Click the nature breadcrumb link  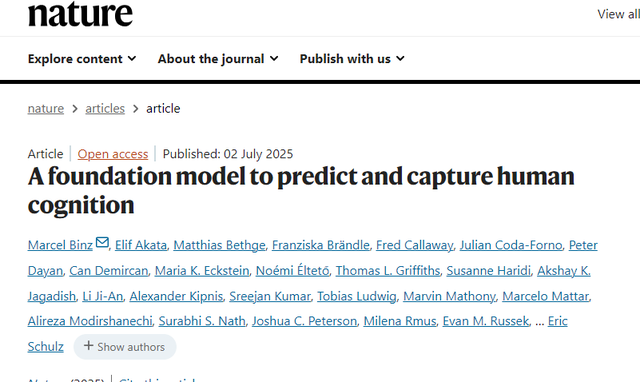click(46, 109)
